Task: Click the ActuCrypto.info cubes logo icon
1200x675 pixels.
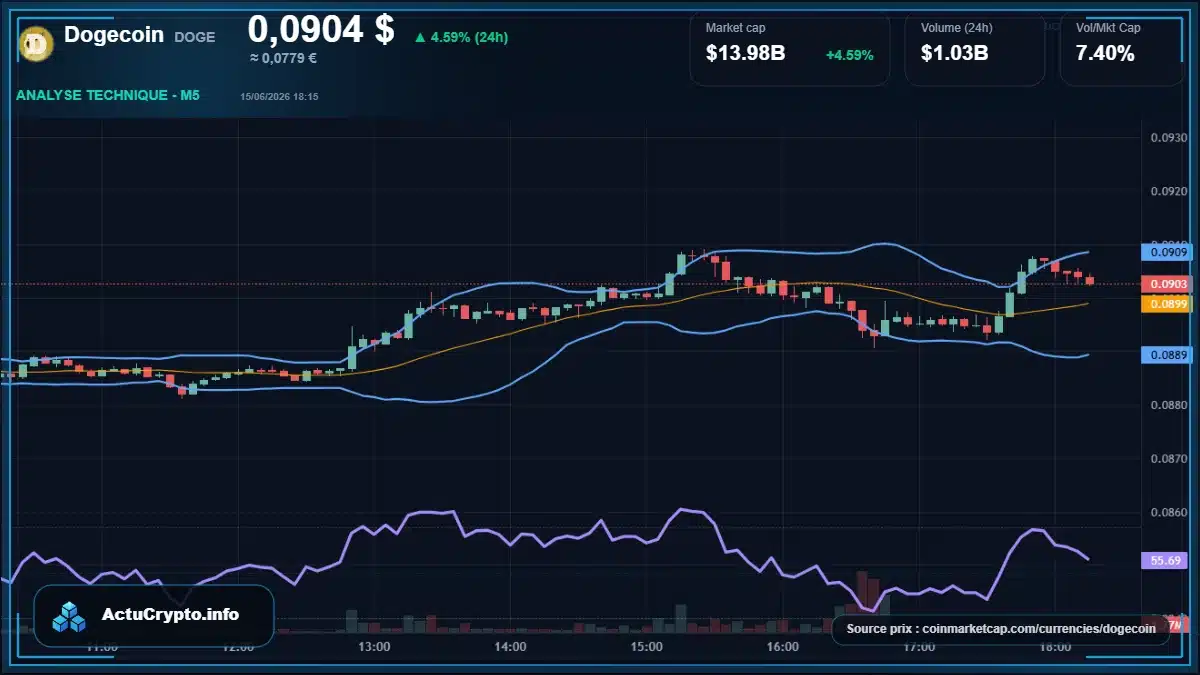Action: point(70,616)
